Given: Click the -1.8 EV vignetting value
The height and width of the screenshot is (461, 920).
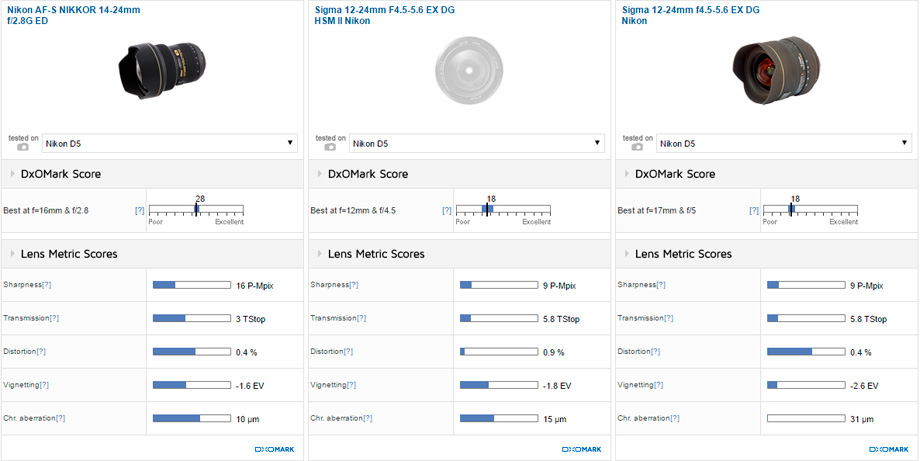Looking at the screenshot, I should [557, 386].
